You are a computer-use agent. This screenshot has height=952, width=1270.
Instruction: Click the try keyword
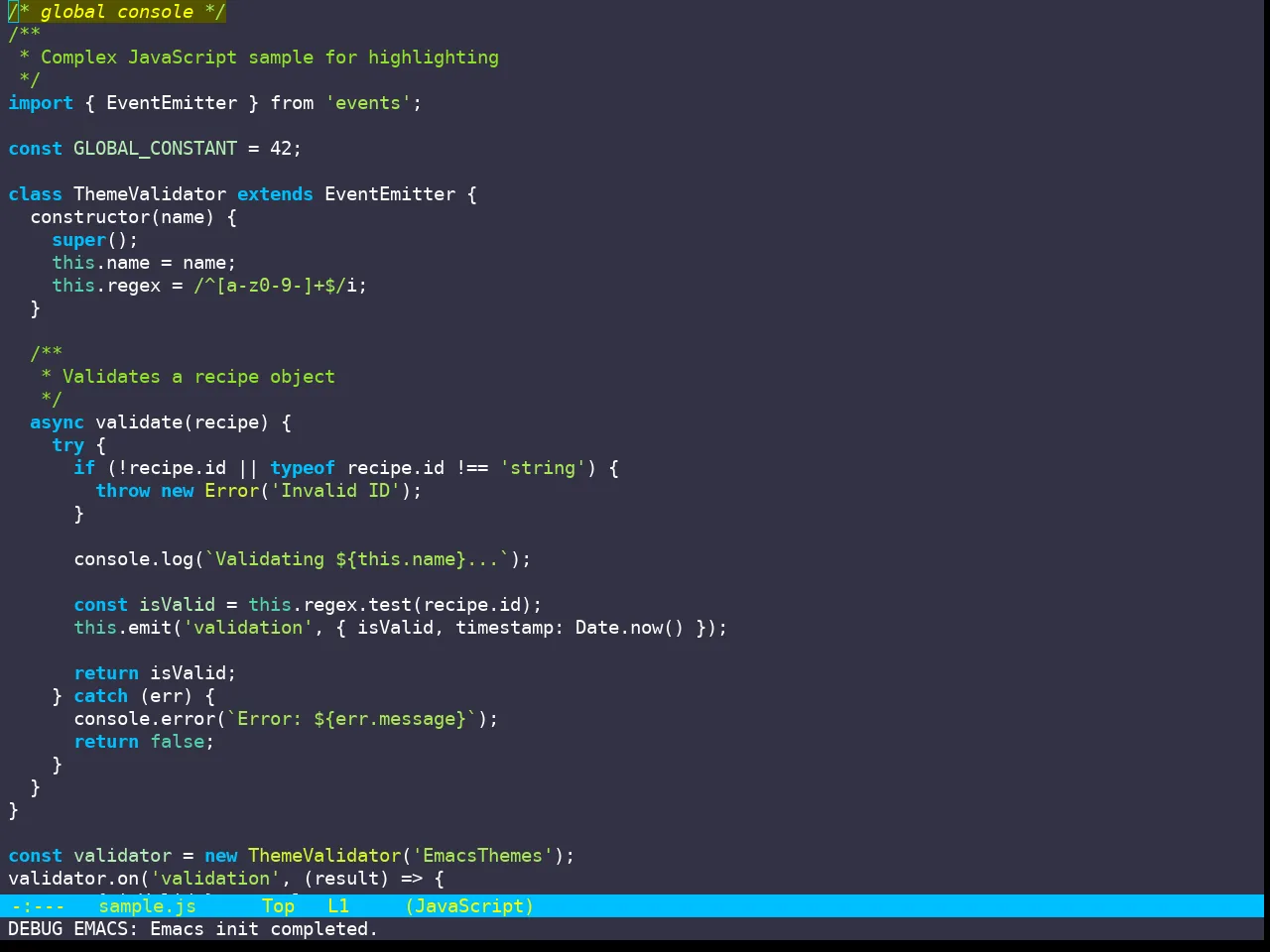click(67, 445)
